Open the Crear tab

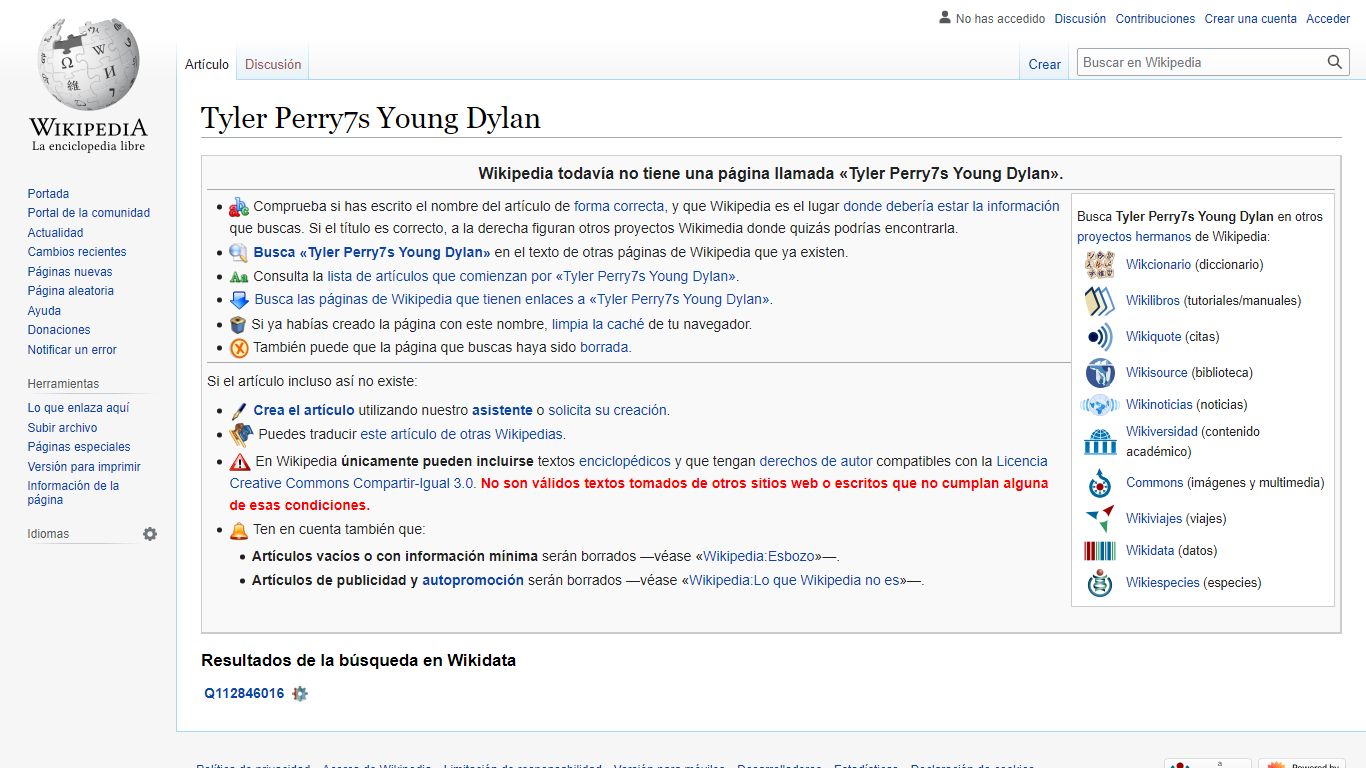pos(1045,64)
